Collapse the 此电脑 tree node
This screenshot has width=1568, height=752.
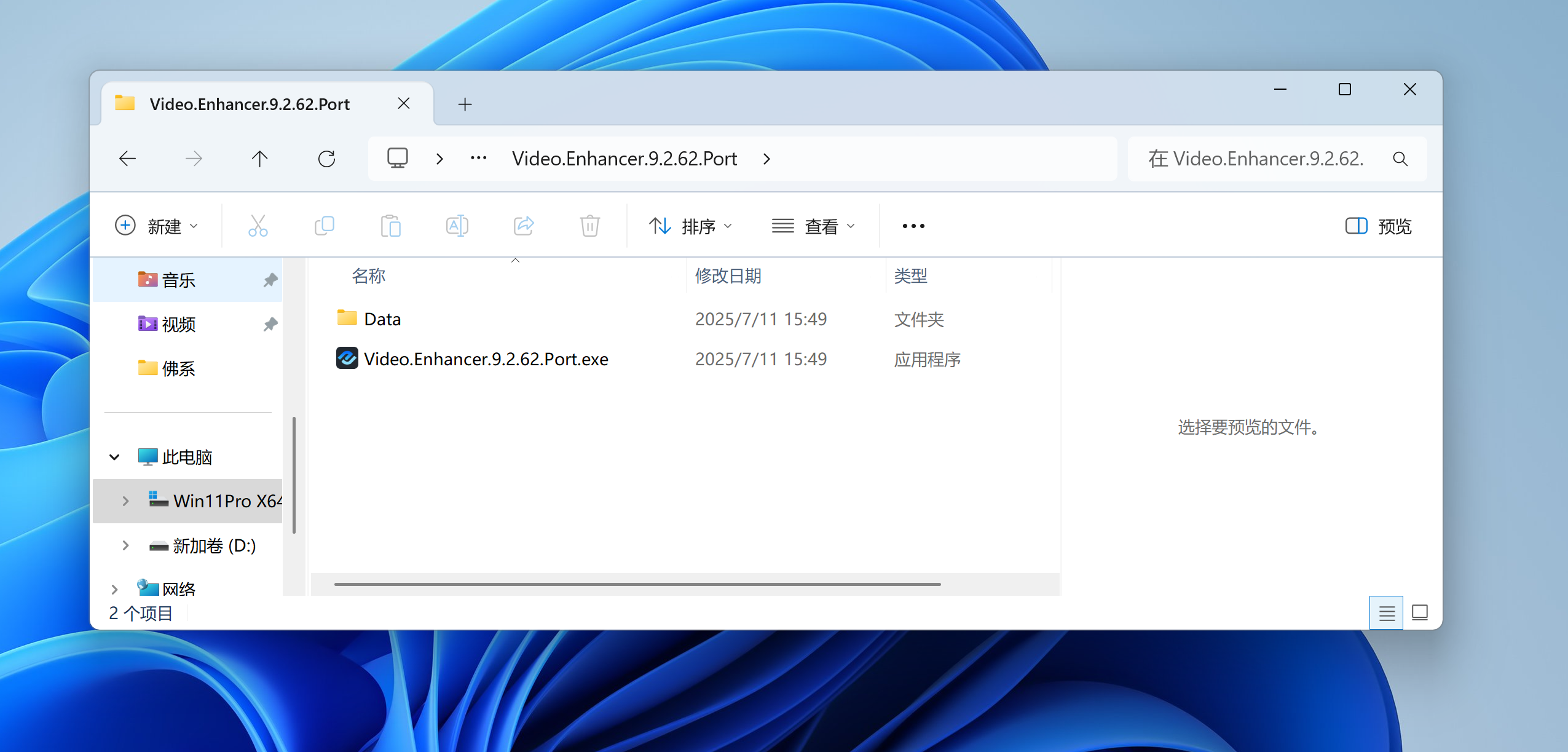pos(114,457)
